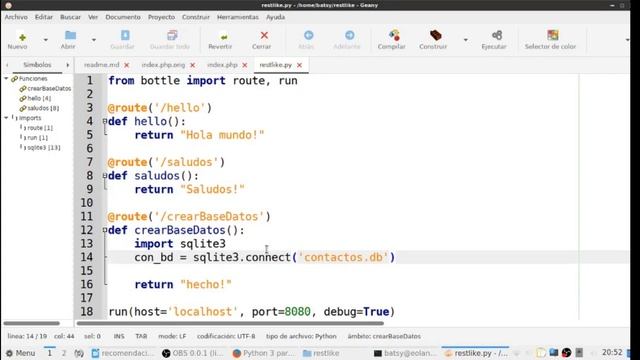
Task: Click the Guardar save icon
Action: tap(125, 36)
